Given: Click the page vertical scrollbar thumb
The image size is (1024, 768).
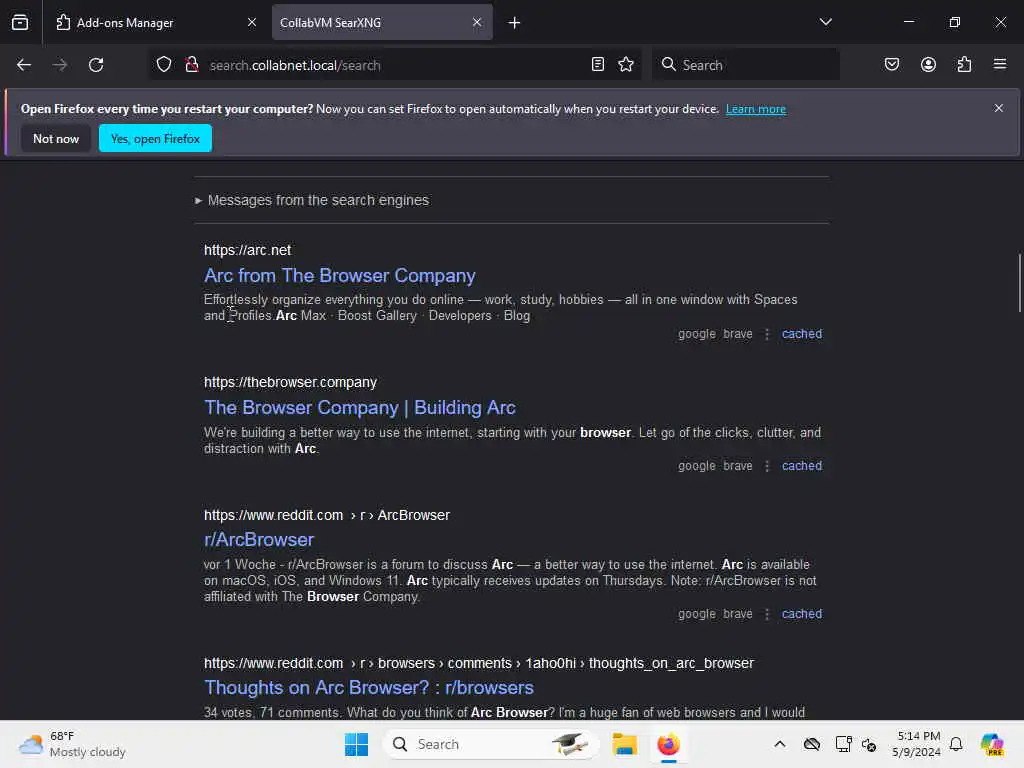Looking at the screenshot, I should pos(1019,284).
